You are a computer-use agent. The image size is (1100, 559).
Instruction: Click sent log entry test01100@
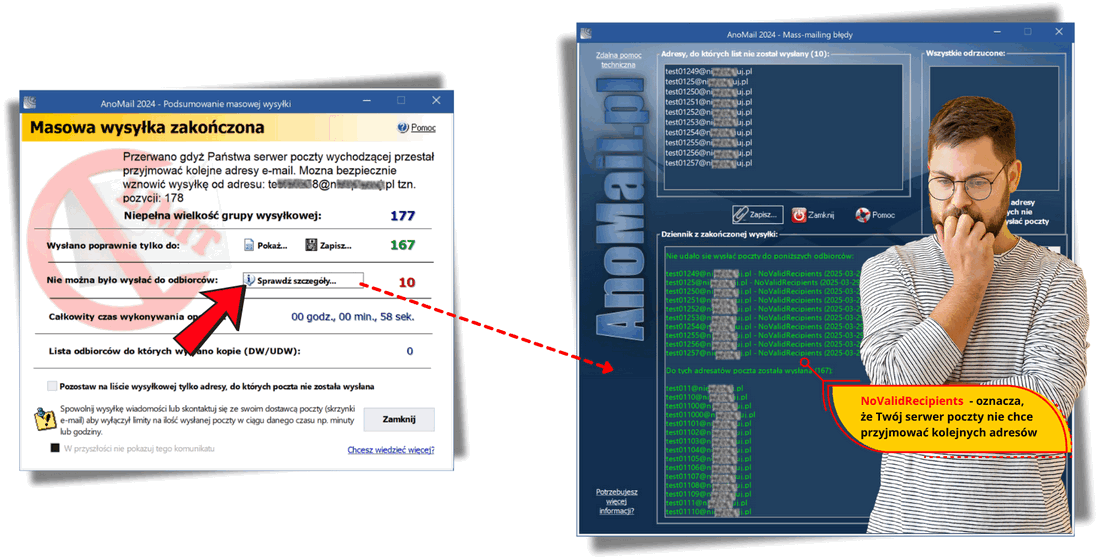[709, 406]
